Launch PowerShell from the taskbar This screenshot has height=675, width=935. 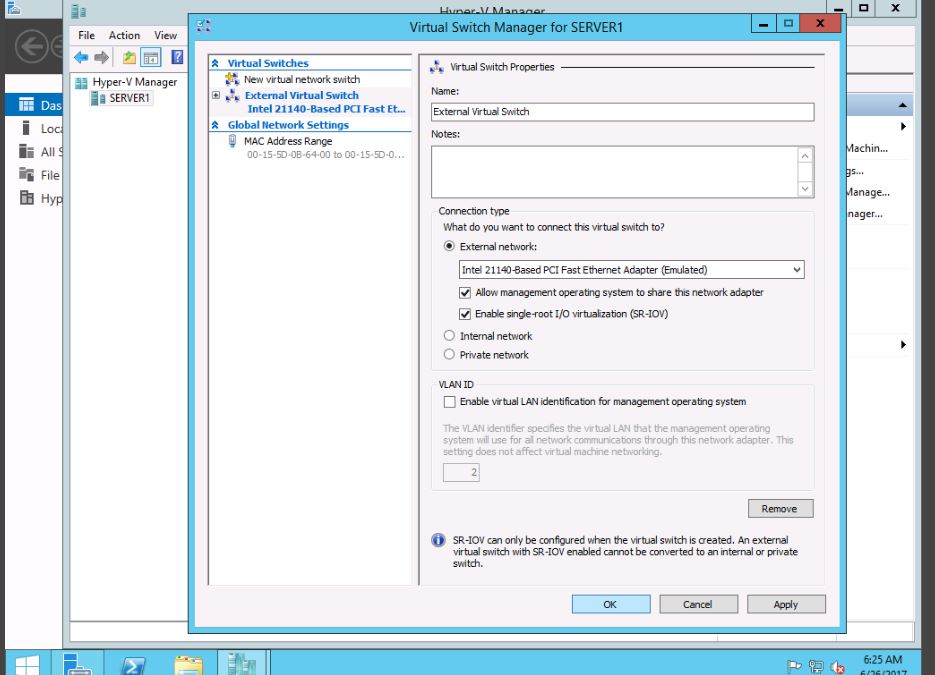pyautogui.click(x=132, y=664)
